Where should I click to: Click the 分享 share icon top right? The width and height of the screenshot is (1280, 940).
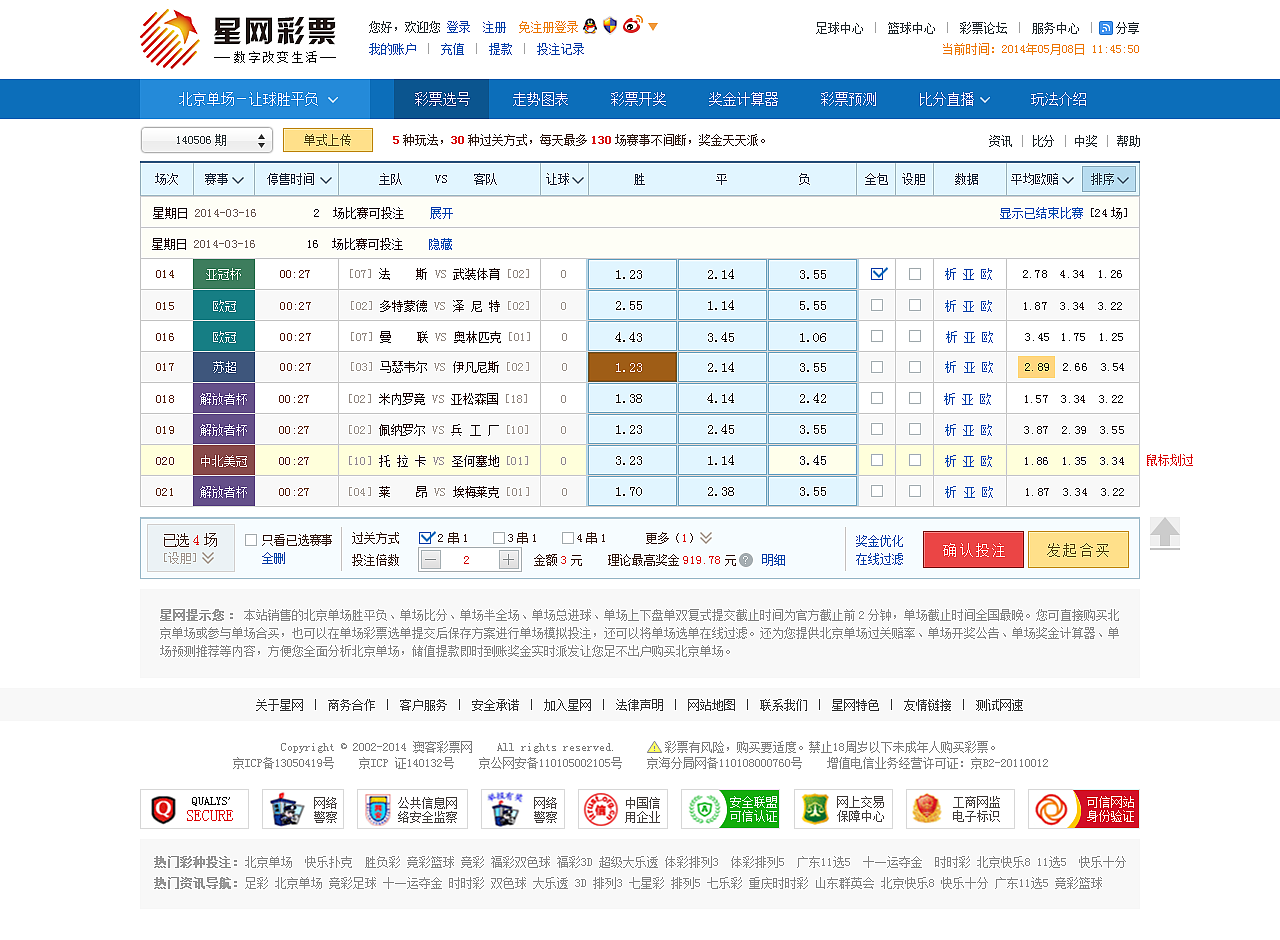(1107, 28)
